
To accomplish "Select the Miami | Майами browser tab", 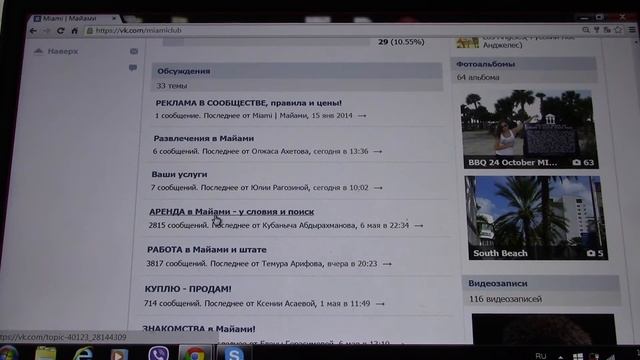I will pyautogui.click(x=72, y=18).
